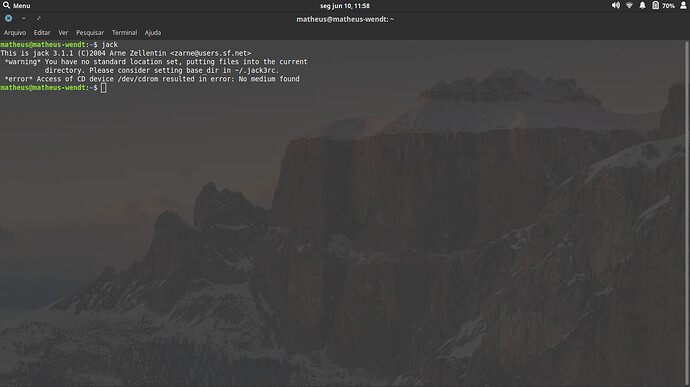Click the 'jack' command text
The width and height of the screenshot is (690, 387).
110,44
